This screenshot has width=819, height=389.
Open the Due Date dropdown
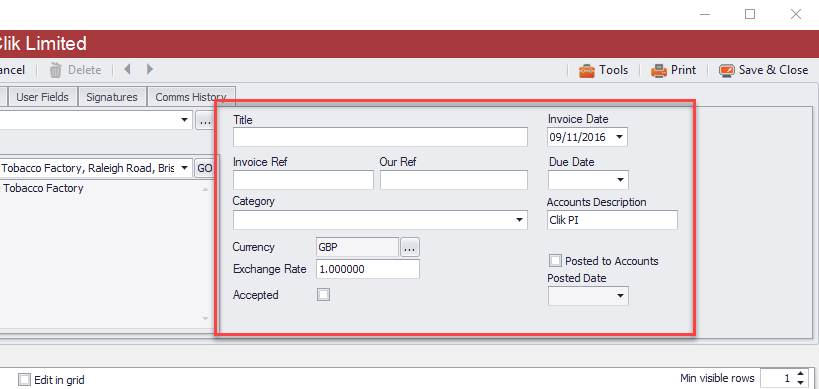(x=621, y=180)
